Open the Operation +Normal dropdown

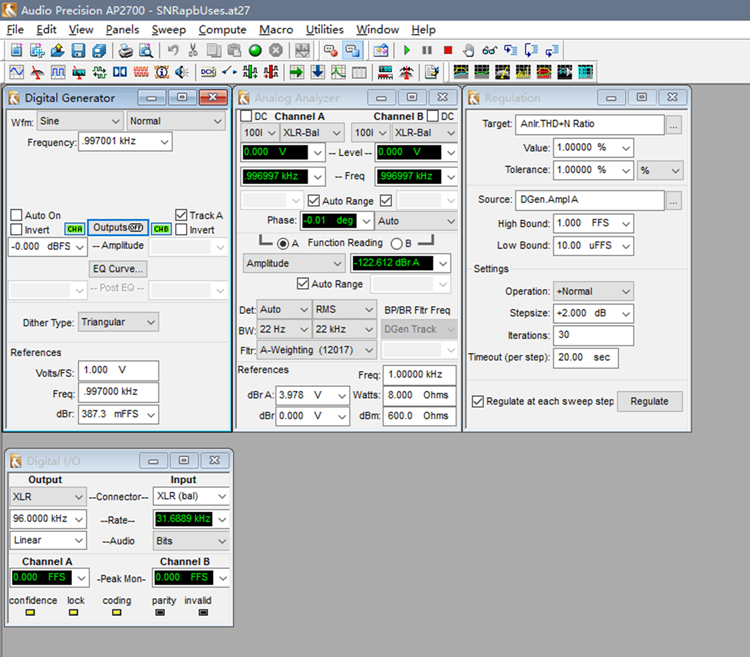593,291
